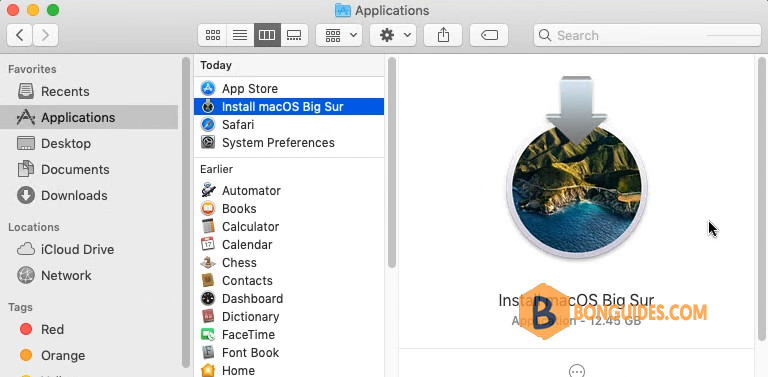Click the Books app icon
768x377 pixels.
tap(208, 209)
